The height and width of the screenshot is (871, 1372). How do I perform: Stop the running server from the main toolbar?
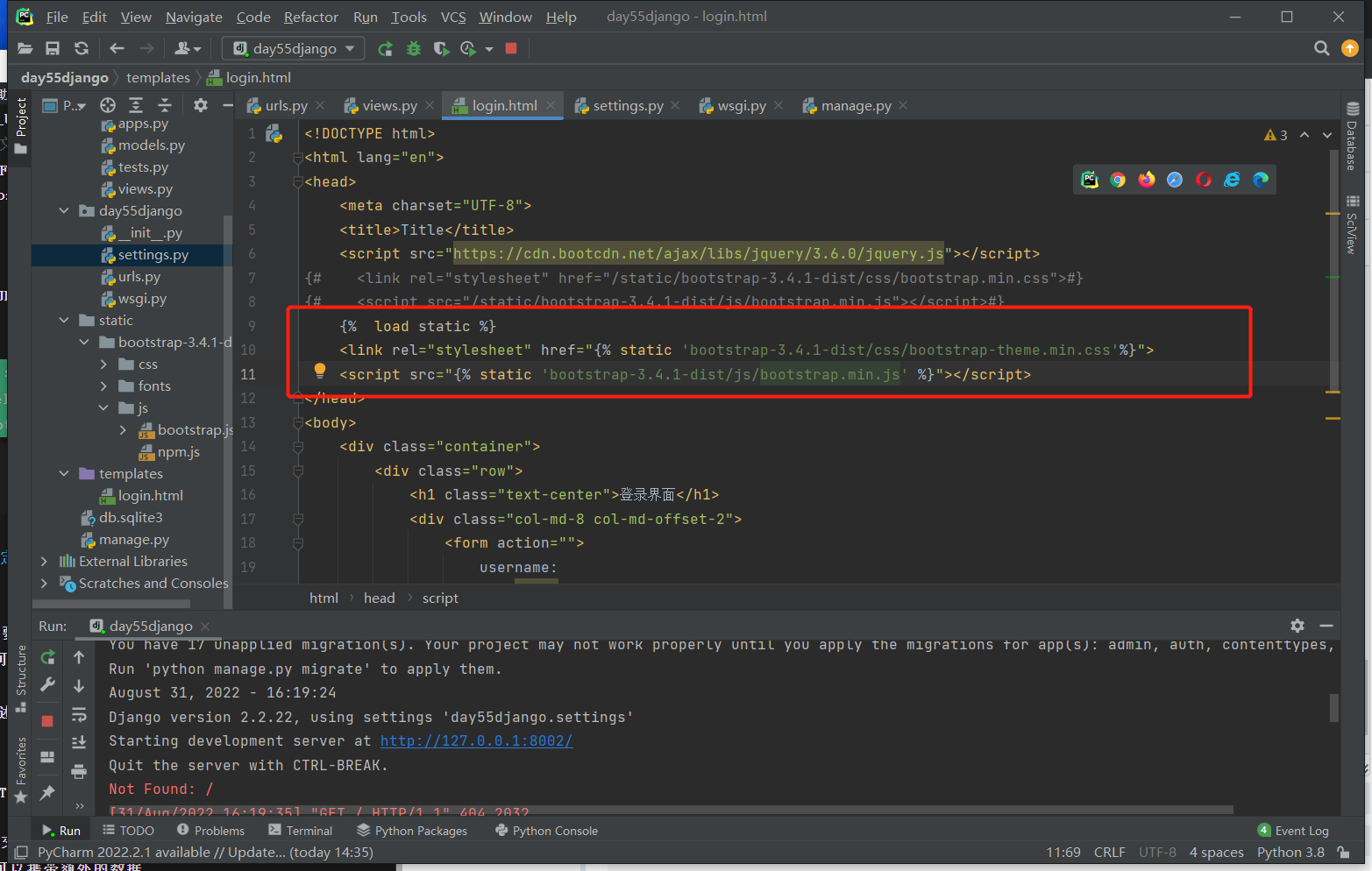(511, 48)
